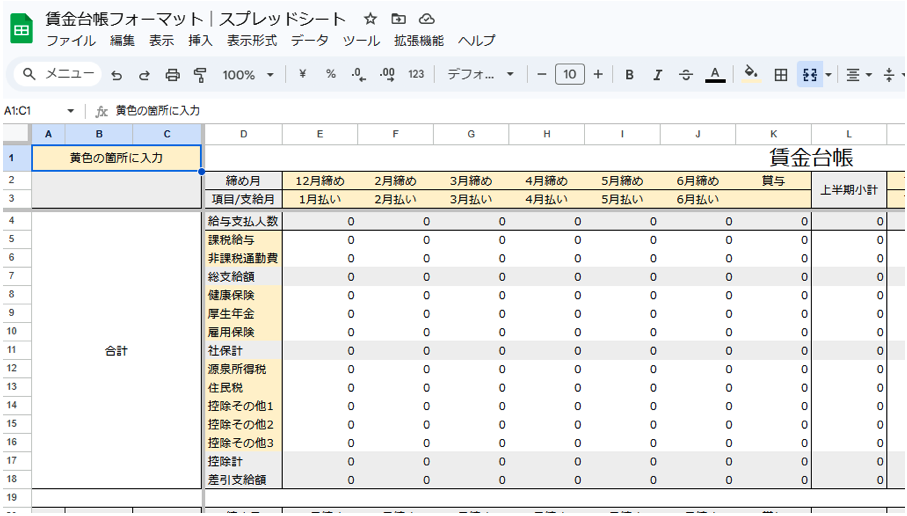Decrease font size with minus button
The image size is (907, 516).
point(541,74)
